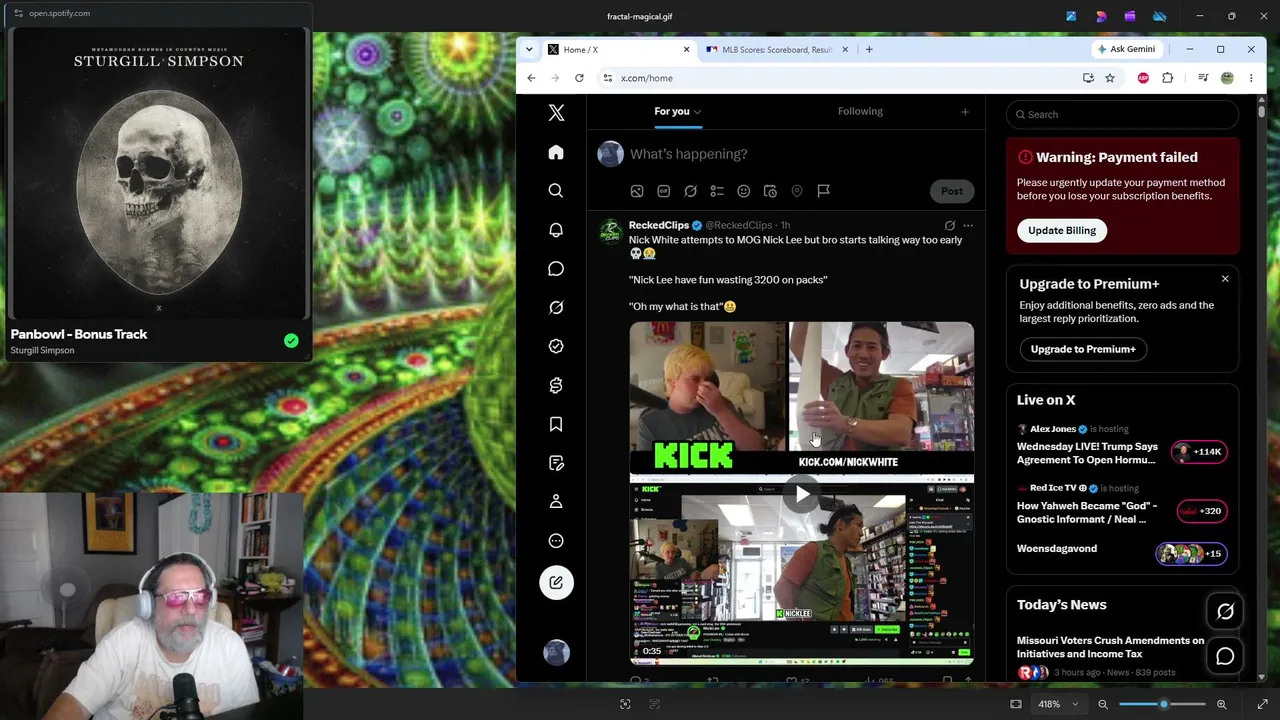This screenshot has height=720, width=1280.
Task: Expand the For you timeline dropdown
Action: [697, 112]
